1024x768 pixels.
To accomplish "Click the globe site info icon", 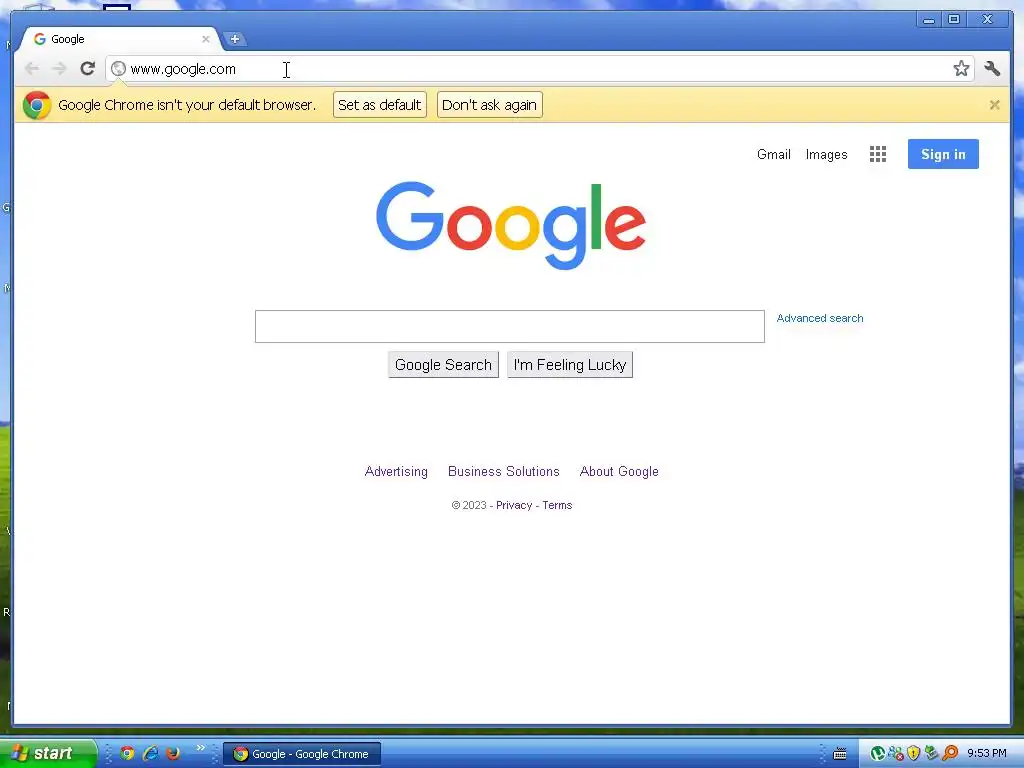I will click(118, 69).
